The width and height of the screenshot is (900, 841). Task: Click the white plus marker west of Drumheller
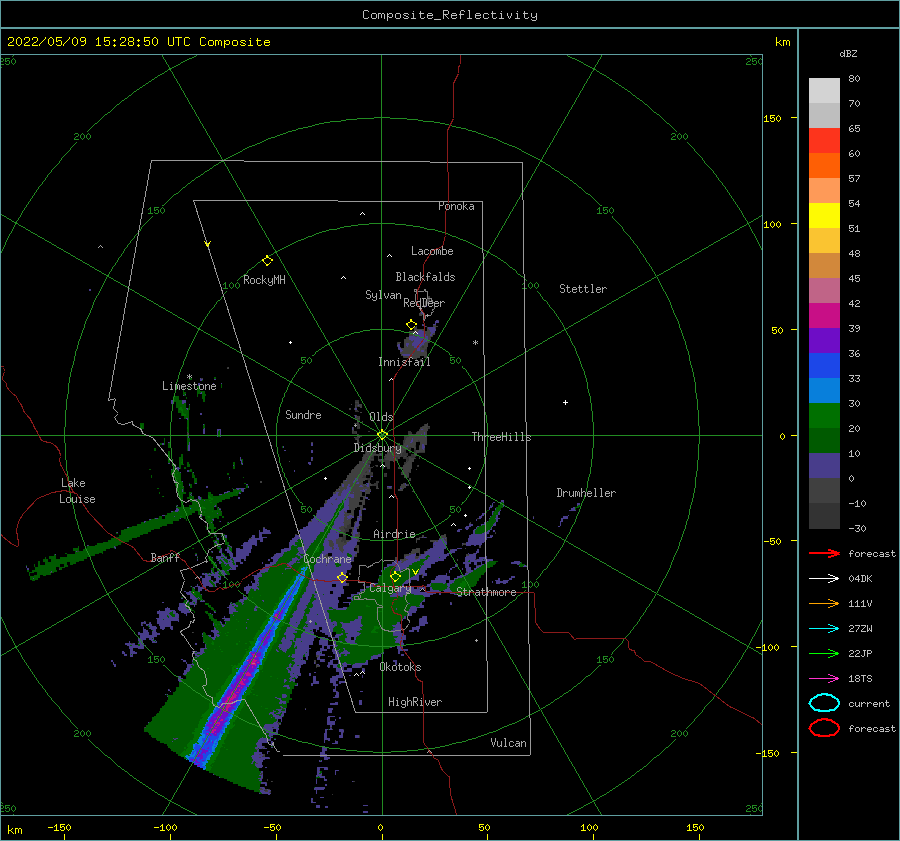click(565, 402)
